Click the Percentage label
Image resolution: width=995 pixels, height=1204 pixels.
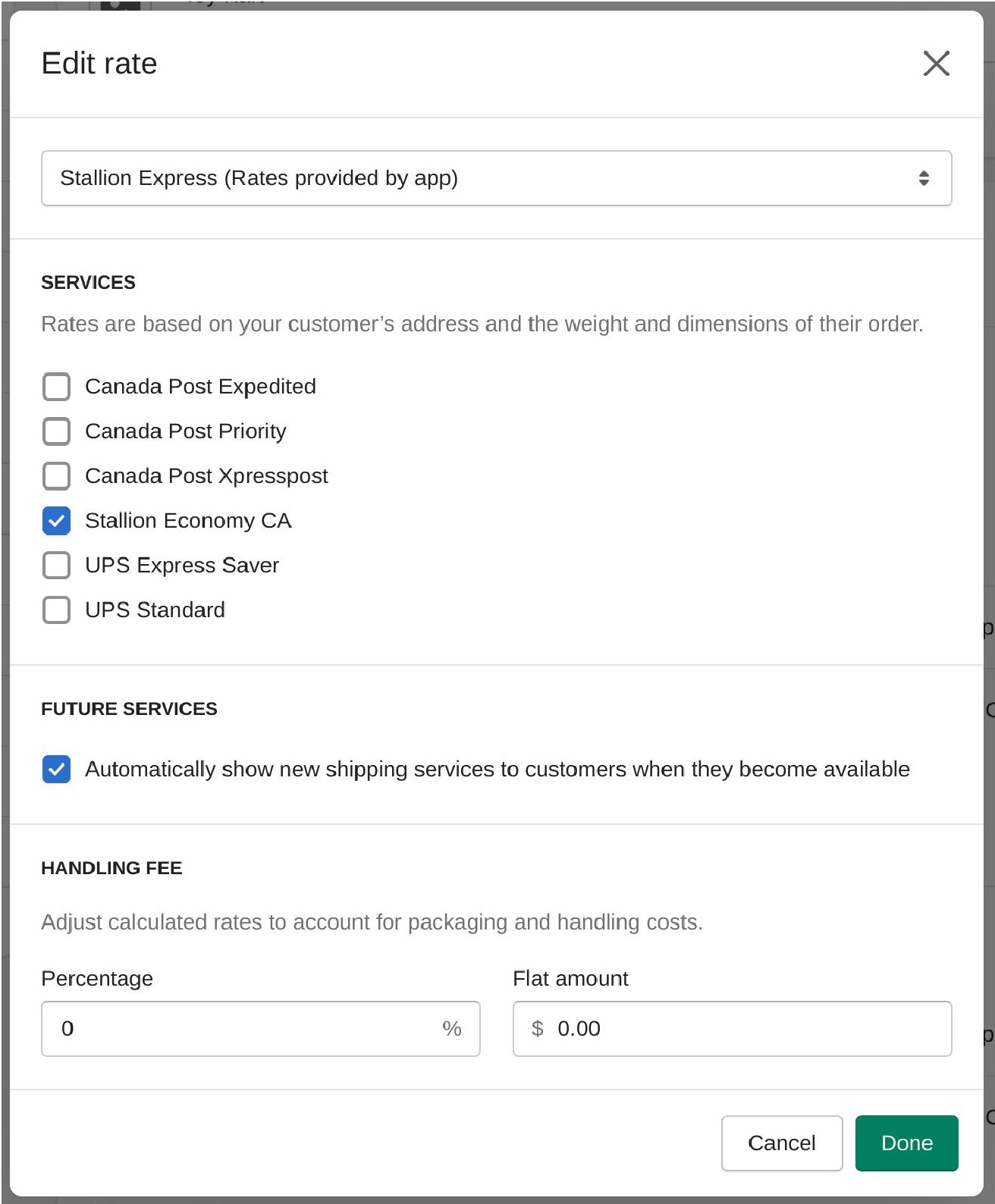(97, 979)
